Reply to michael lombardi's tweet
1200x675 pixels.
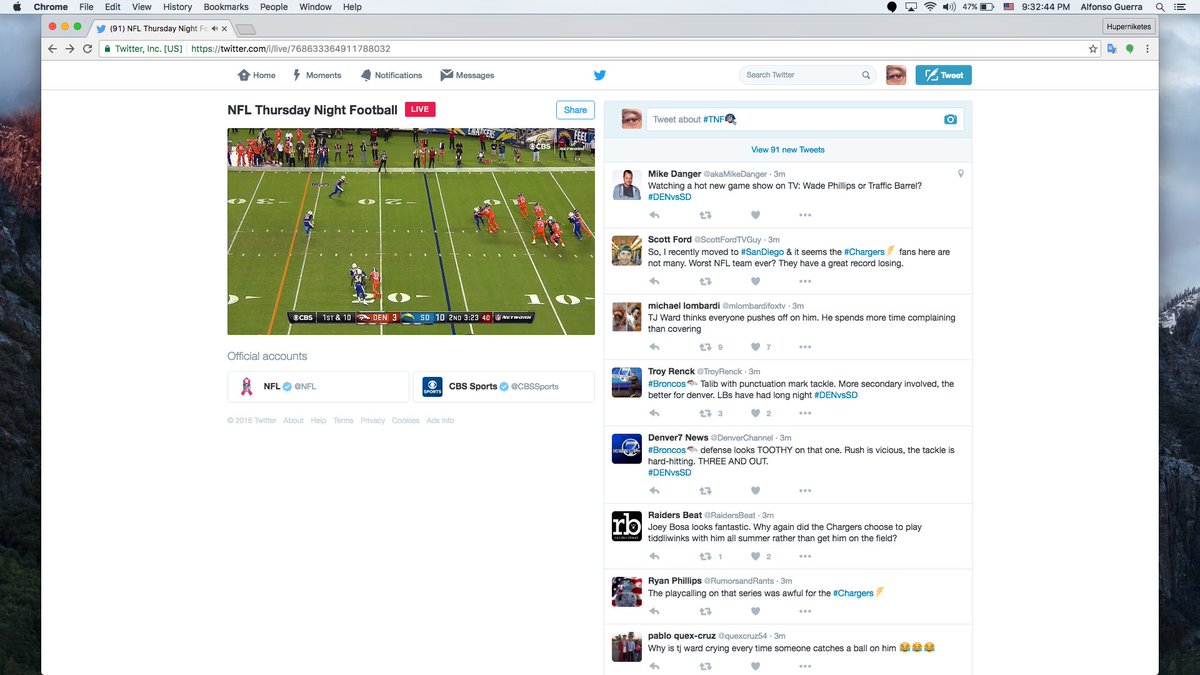654,347
